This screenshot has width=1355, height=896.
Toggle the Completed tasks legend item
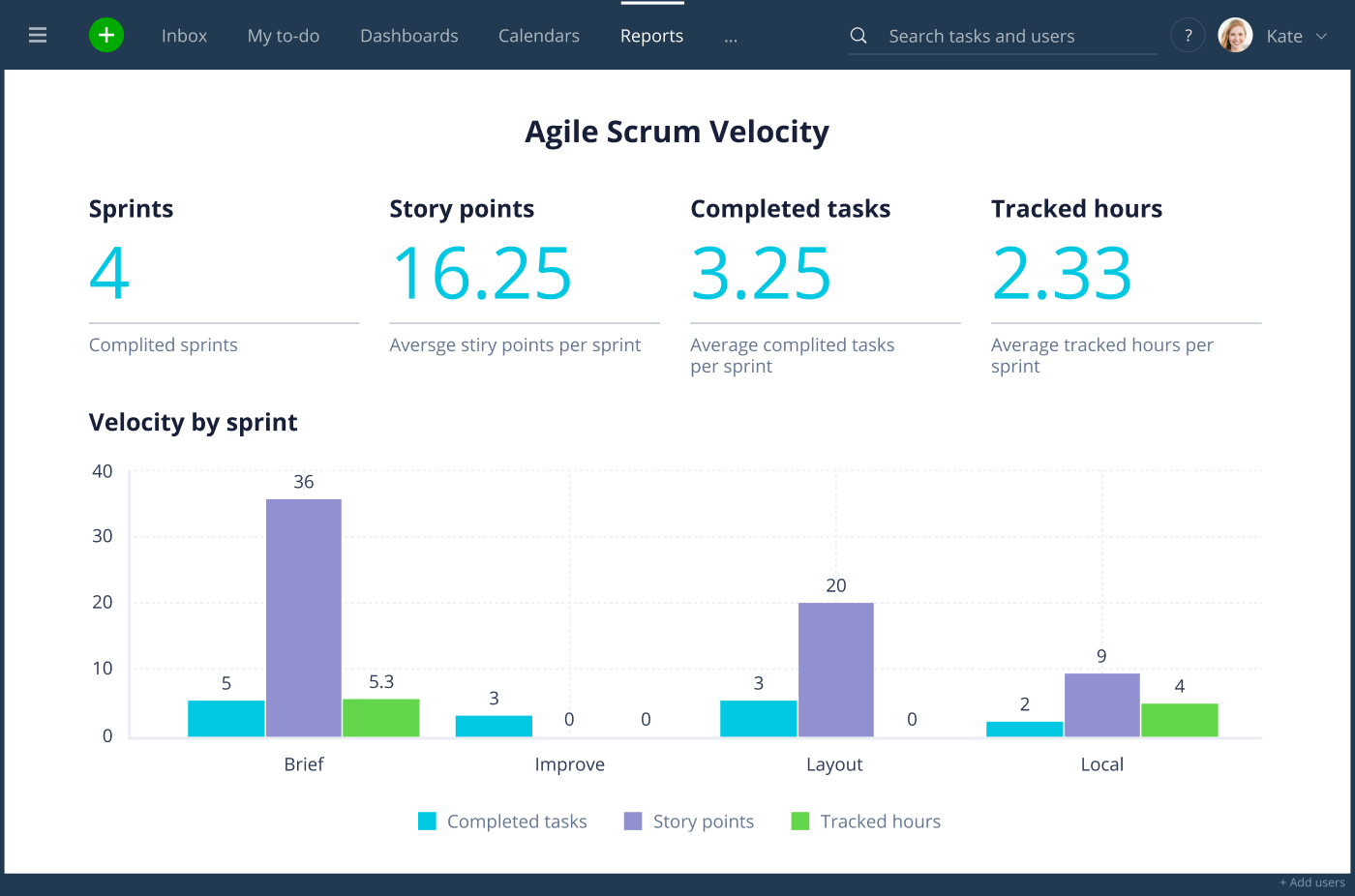point(502,821)
